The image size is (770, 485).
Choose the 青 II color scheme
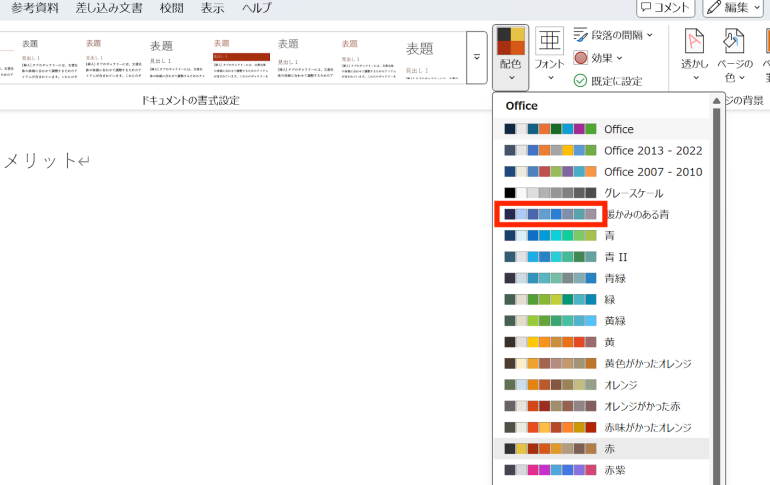point(602,257)
